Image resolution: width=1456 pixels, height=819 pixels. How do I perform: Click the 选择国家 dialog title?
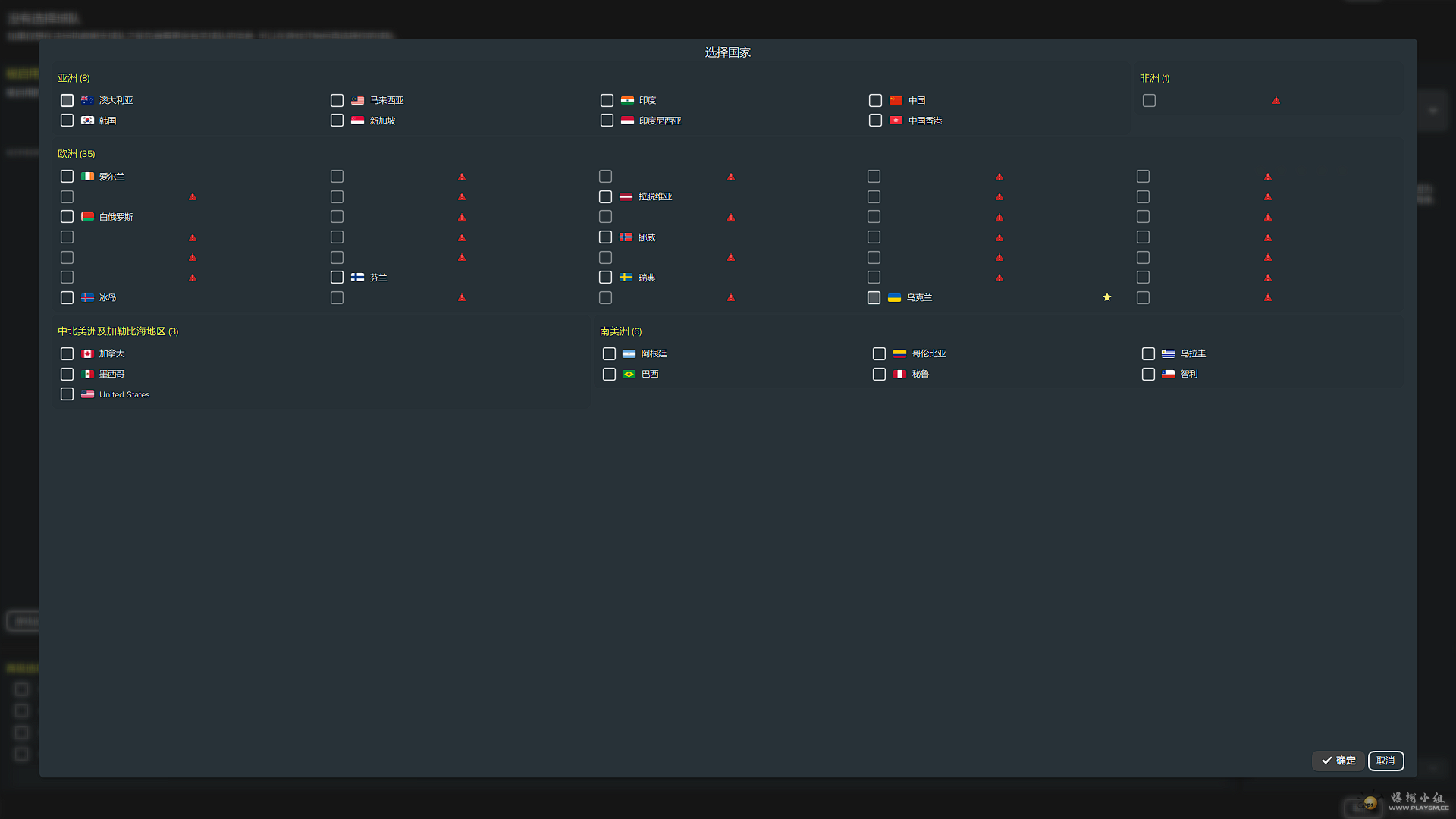point(728,52)
